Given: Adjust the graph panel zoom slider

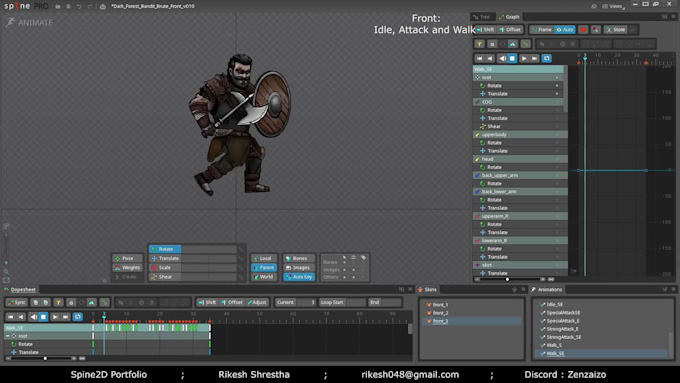Looking at the screenshot, I should pos(507,279).
